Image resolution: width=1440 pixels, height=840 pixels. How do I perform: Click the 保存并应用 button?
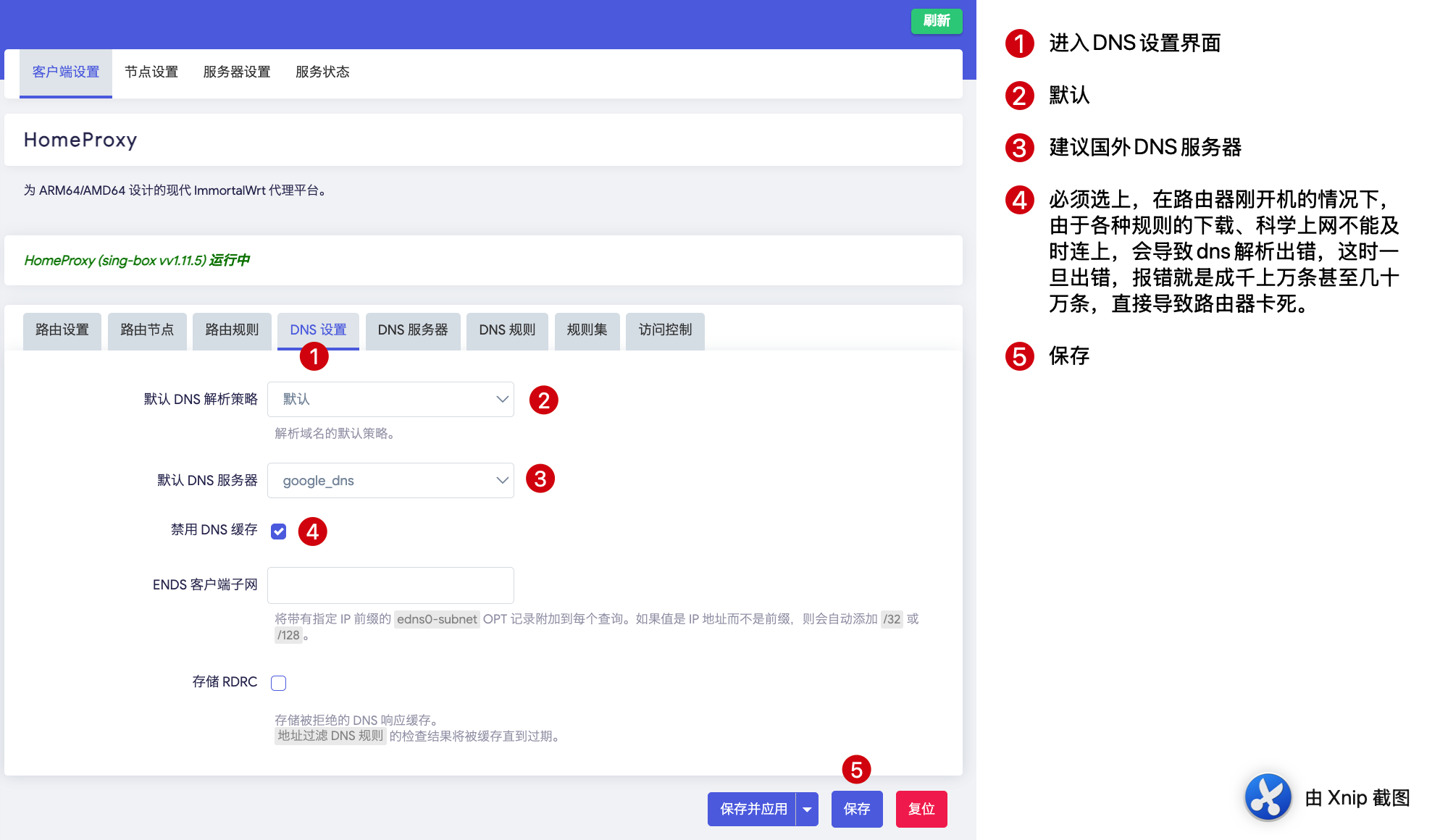753,809
